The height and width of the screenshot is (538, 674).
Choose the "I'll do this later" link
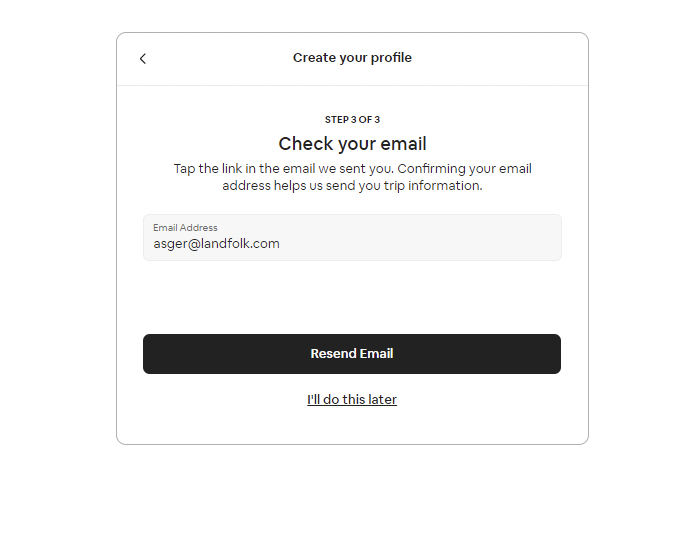352,399
